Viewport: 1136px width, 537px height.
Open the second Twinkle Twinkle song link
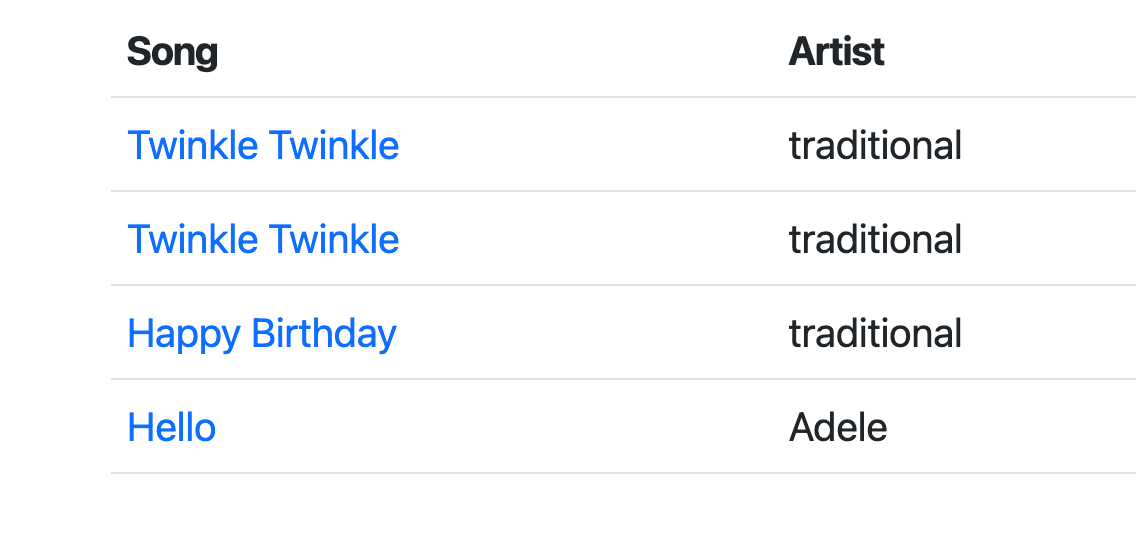point(263,240)
